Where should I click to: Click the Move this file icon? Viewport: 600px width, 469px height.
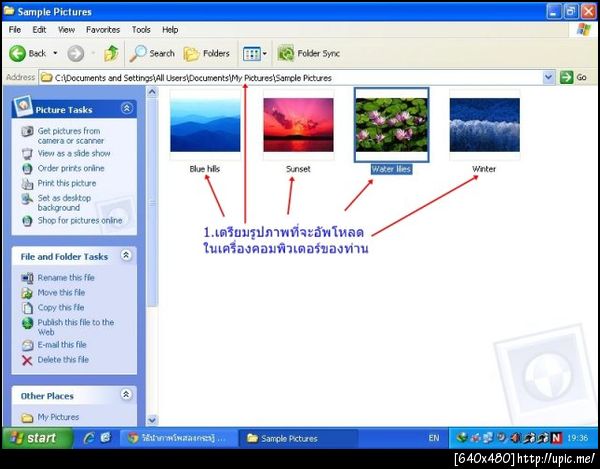(27, 293)
